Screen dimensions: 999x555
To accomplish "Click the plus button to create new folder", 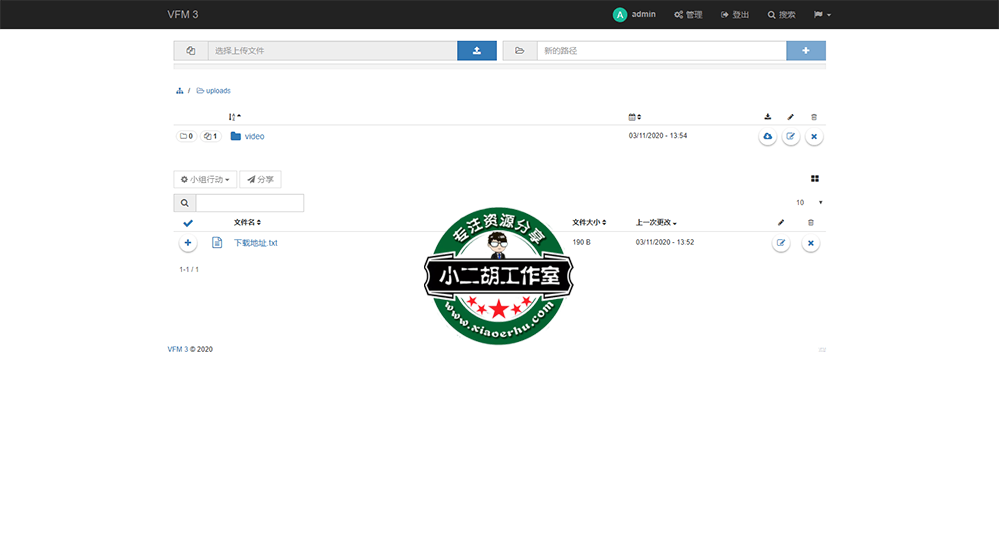I will tap(806, 50).
